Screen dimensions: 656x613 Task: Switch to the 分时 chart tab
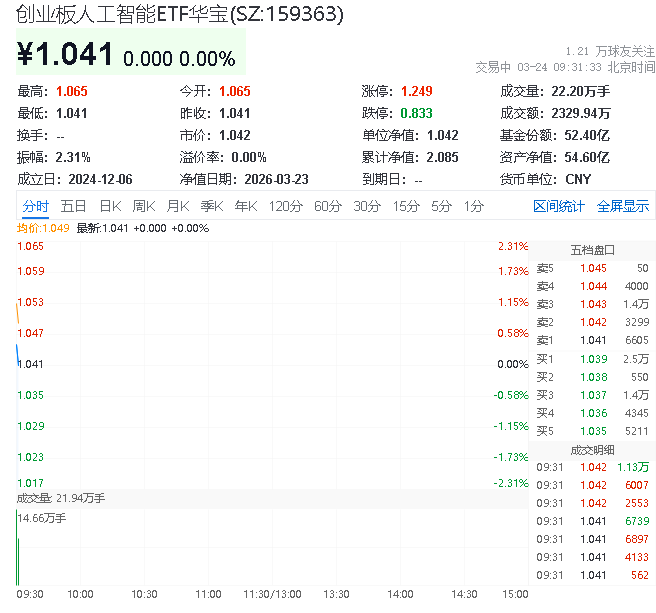[x=35, y=206]
